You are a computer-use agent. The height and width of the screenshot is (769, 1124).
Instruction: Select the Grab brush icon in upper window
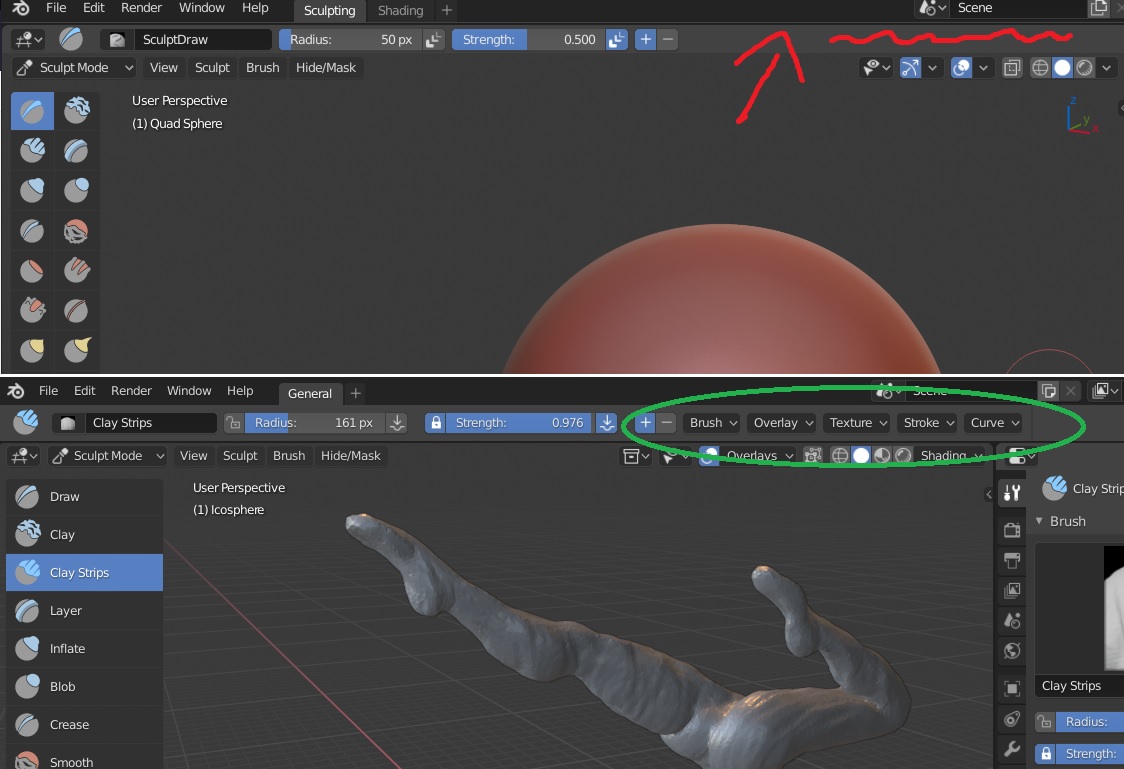(32, 349)
